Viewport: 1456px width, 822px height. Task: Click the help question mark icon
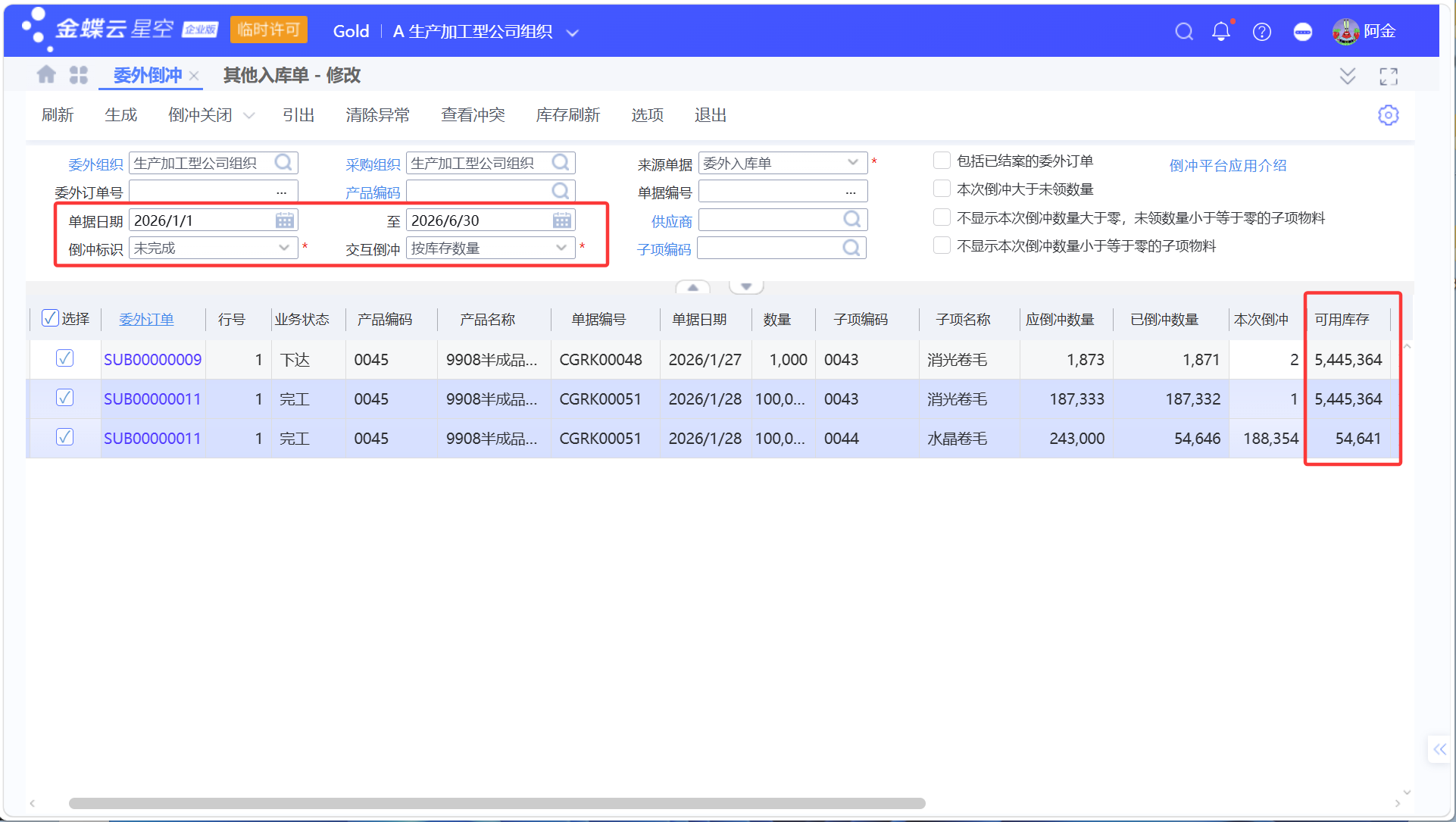coord(1262,31)
